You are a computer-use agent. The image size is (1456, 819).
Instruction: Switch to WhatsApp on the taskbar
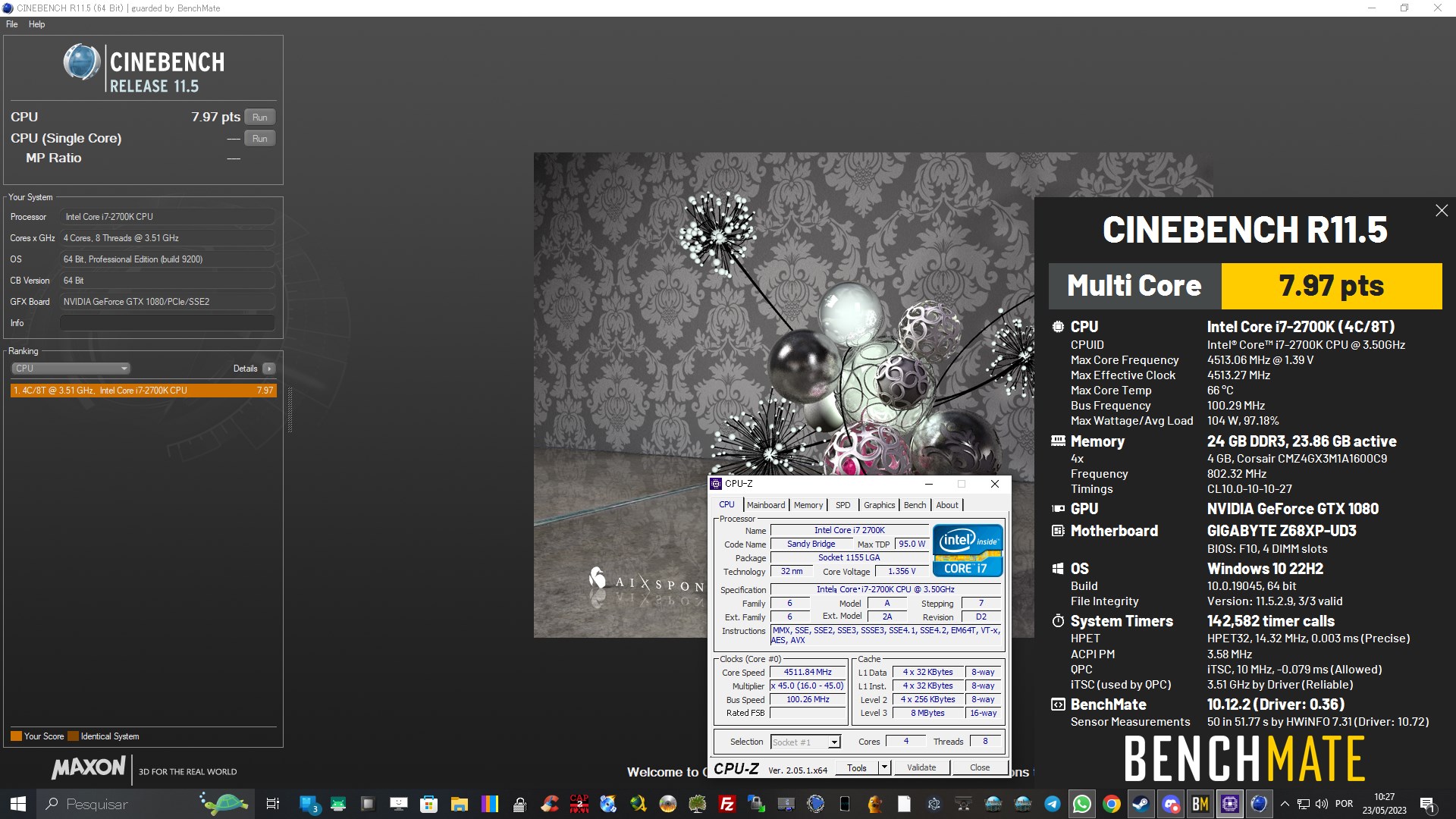click(1082, 804)
